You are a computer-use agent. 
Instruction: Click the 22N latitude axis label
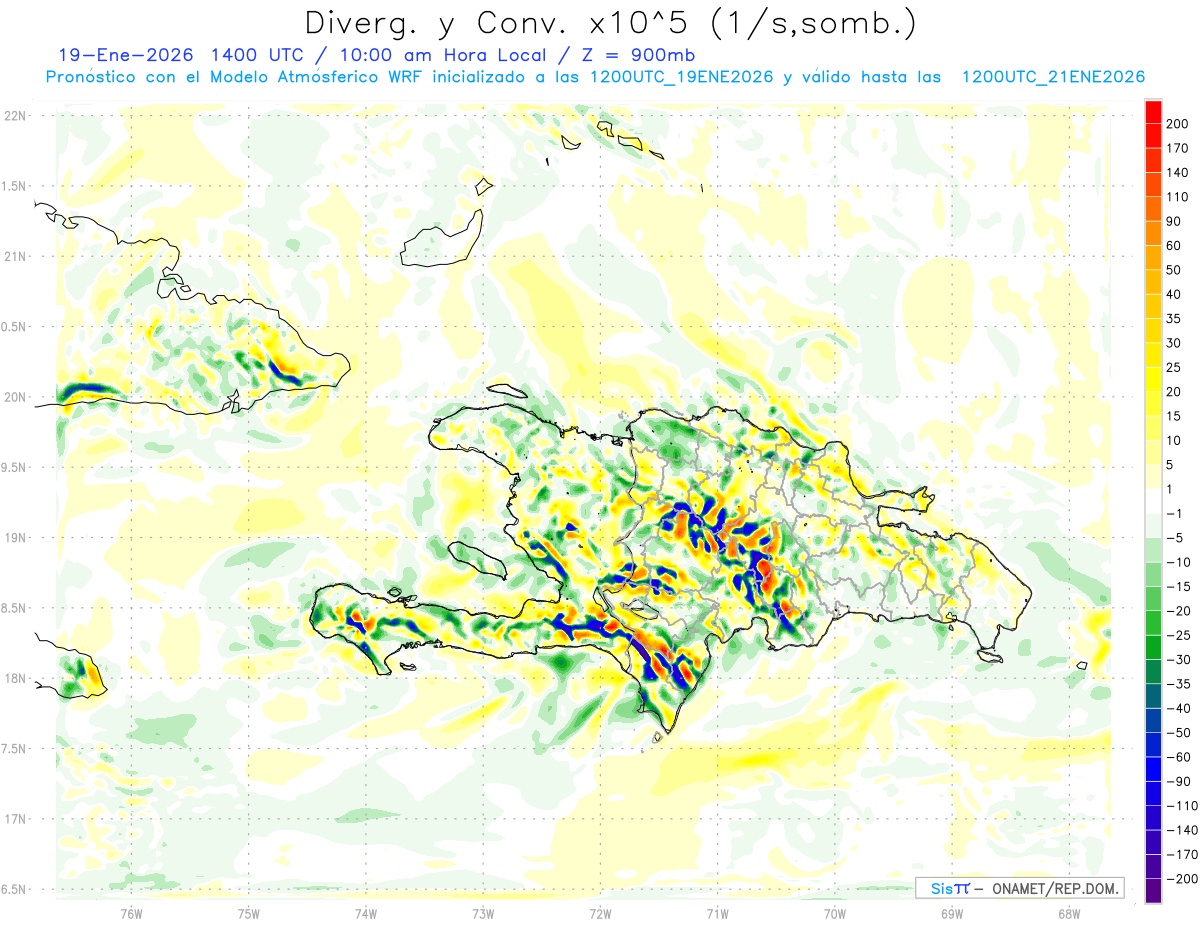[x=14, y=116]
